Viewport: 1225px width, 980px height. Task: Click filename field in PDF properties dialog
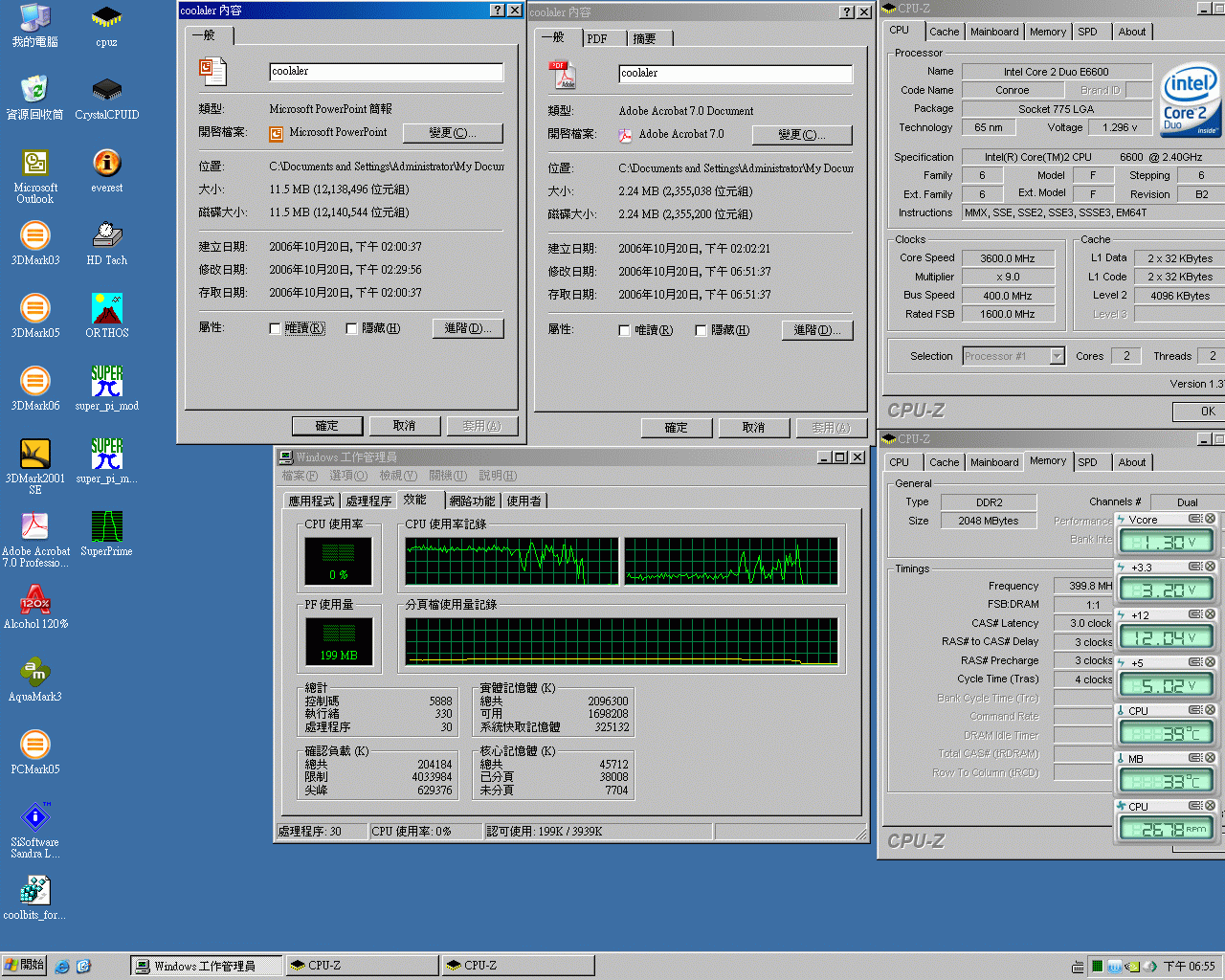point(736,74)
